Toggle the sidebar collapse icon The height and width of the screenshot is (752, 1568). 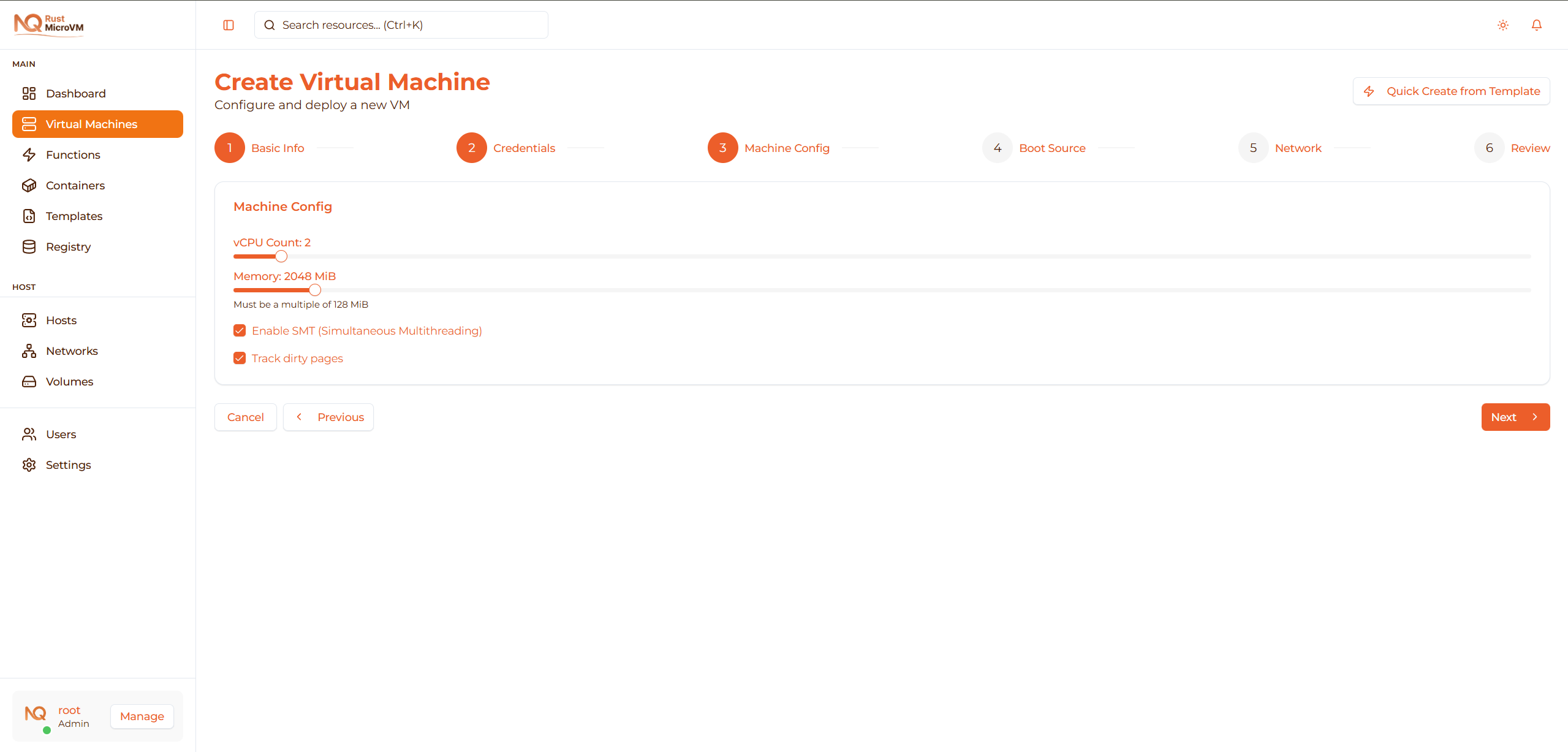click(229, 25)
